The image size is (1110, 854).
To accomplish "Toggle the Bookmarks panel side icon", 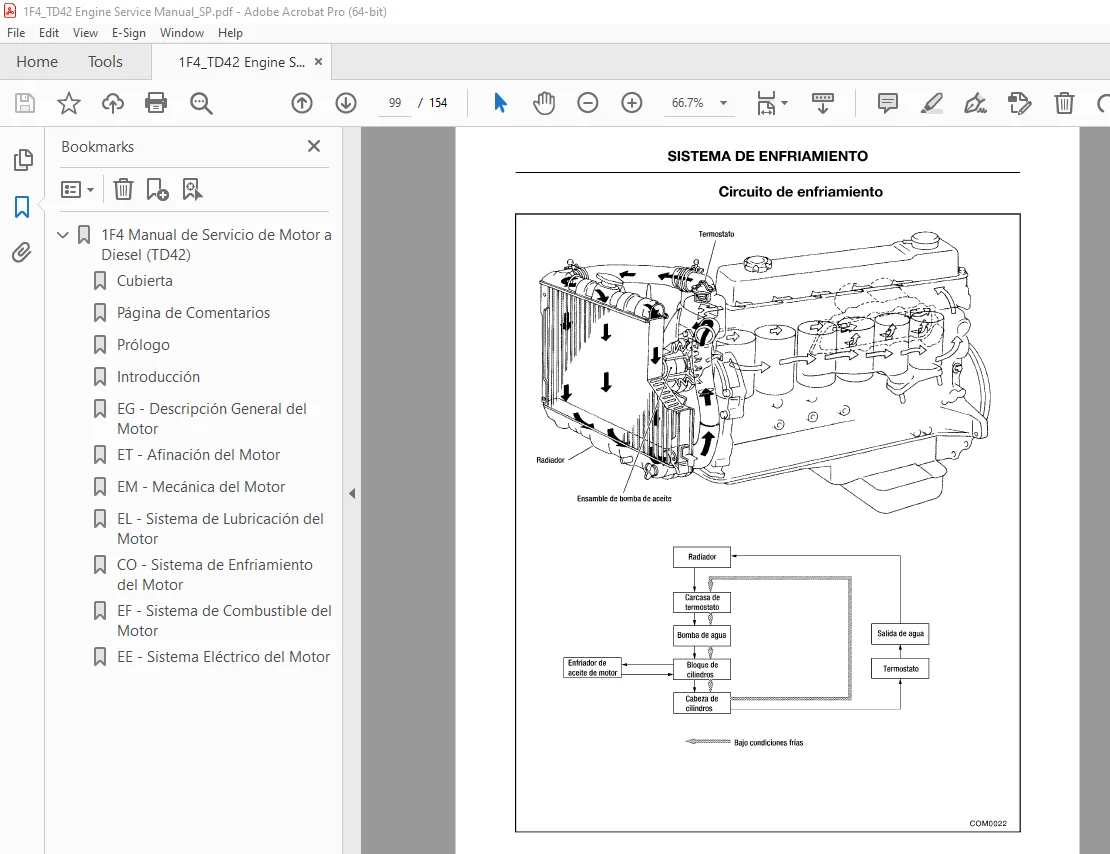I will [22, 207].
